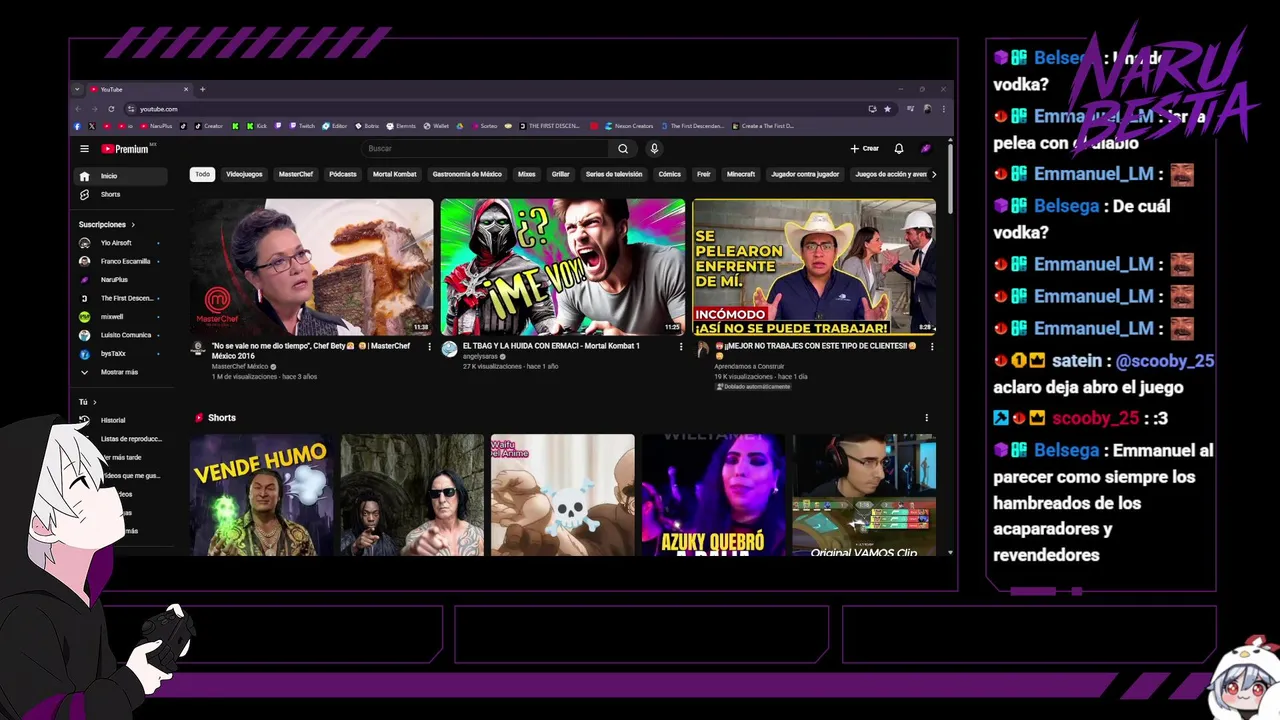
Task: Open the Crear dropdown button
Action: 864,149
